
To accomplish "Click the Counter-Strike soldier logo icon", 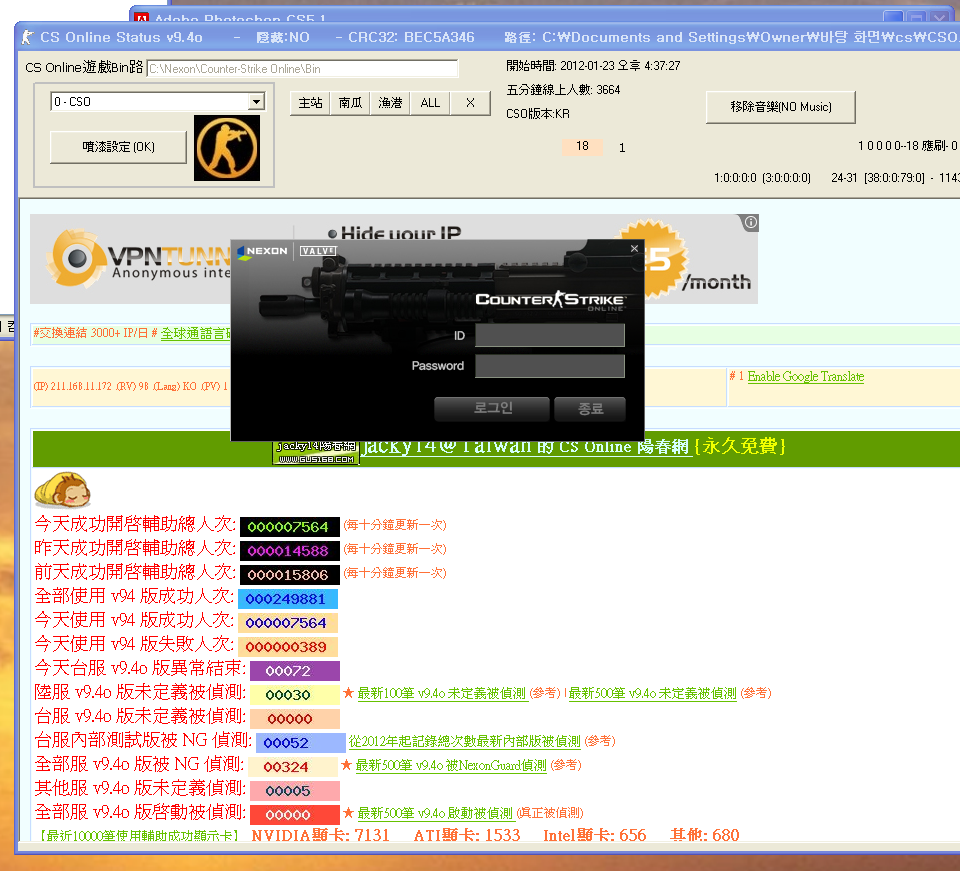I will pyautogui.click(x=227, y=148).
